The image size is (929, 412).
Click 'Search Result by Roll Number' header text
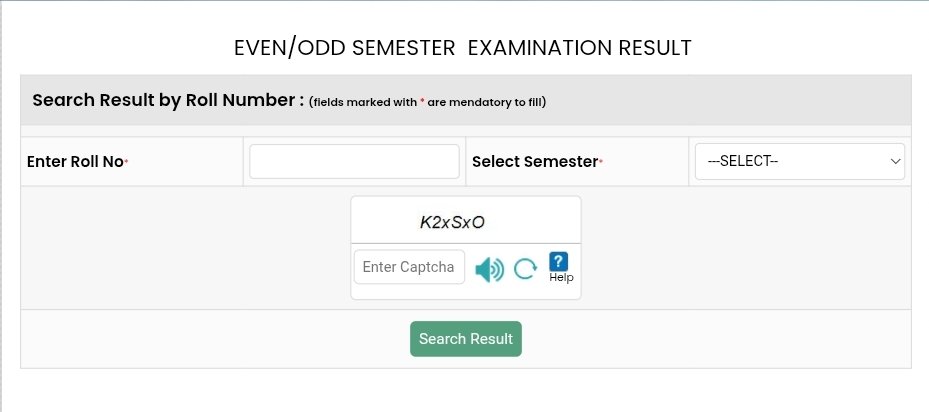tap(167, 100)
